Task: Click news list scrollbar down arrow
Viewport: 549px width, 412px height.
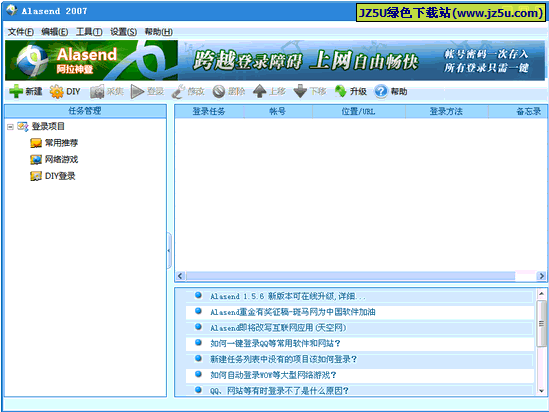Action: (x=541, y=391)
